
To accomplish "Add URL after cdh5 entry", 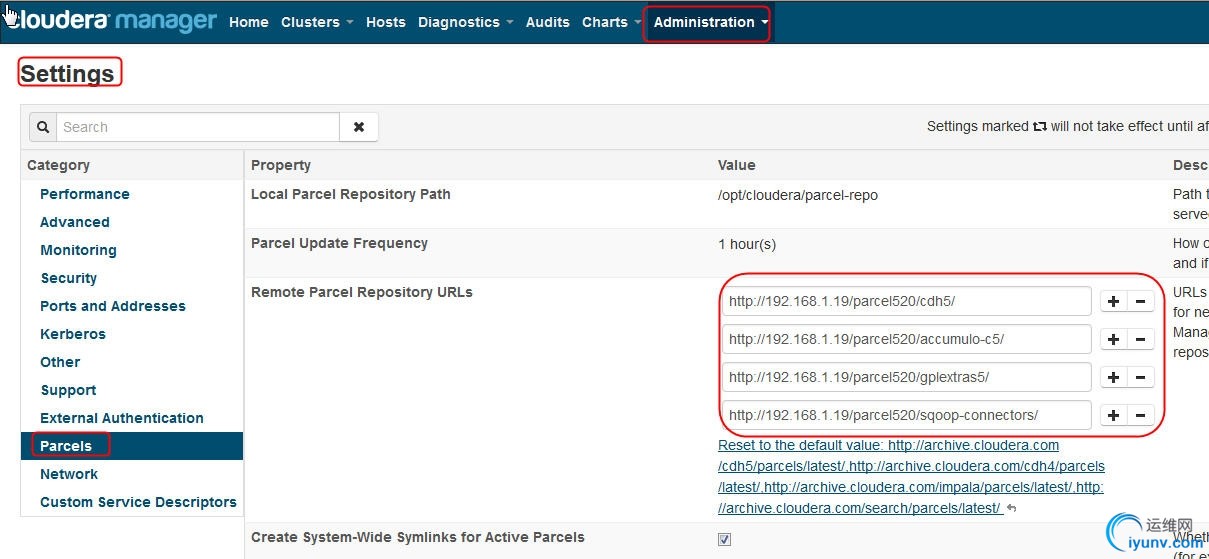I will pyautogui.click(x=1113, y=301).
